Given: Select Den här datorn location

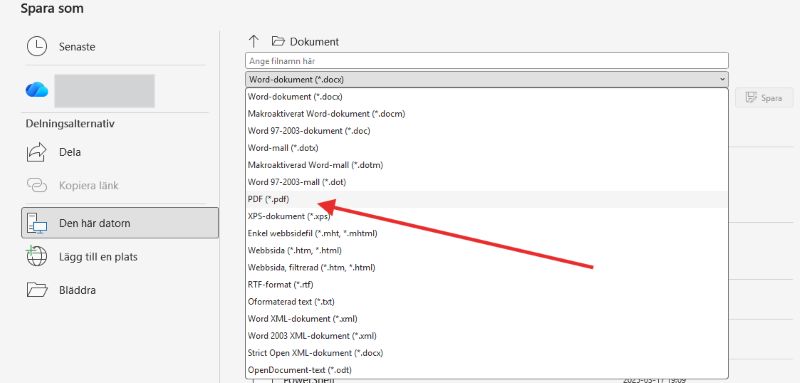Looking at the screenshot, I should pos(120,223).
